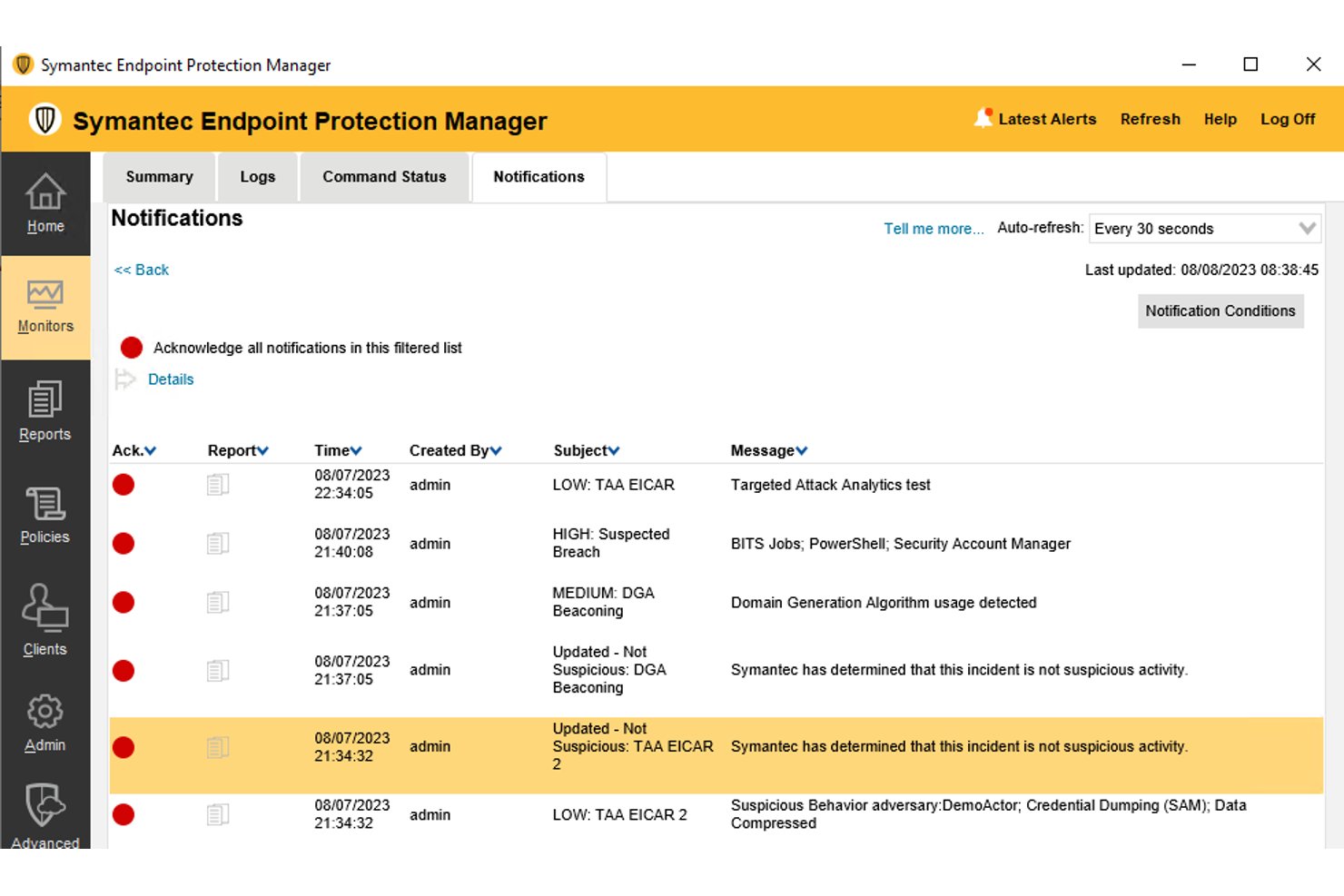1344x896 pixels.
Task: Click the Last updated timestamp text
Action: click(1201, 270)
